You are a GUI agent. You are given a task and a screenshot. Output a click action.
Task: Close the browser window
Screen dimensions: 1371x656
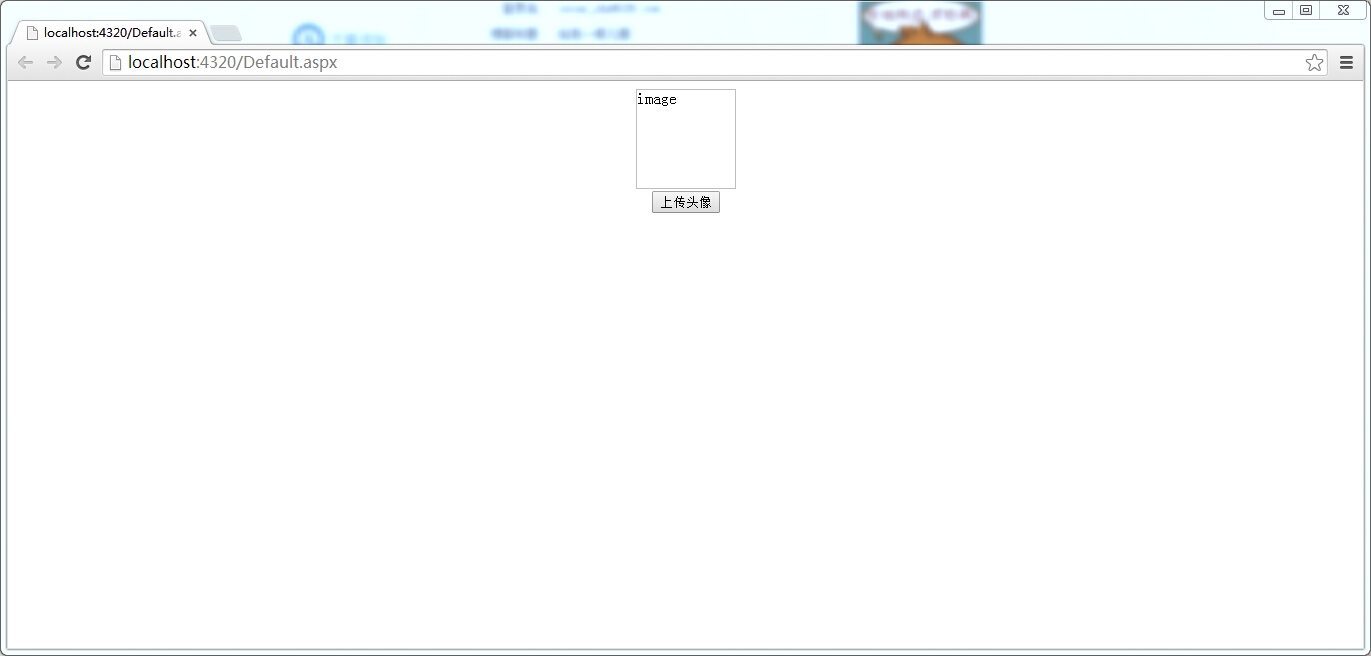point(1343,10)
